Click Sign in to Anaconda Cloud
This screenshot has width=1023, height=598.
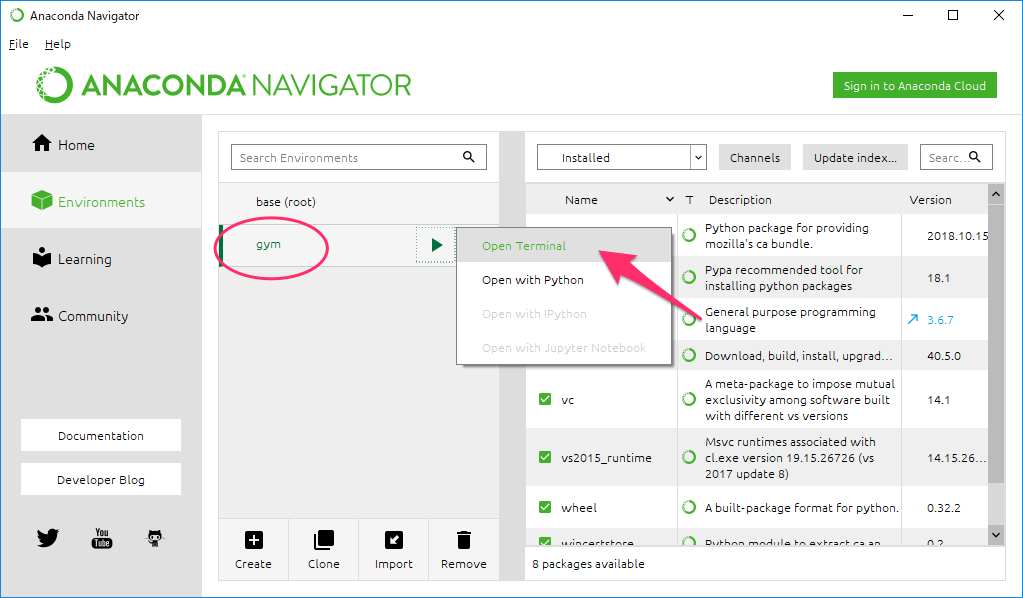coord(915,85)
